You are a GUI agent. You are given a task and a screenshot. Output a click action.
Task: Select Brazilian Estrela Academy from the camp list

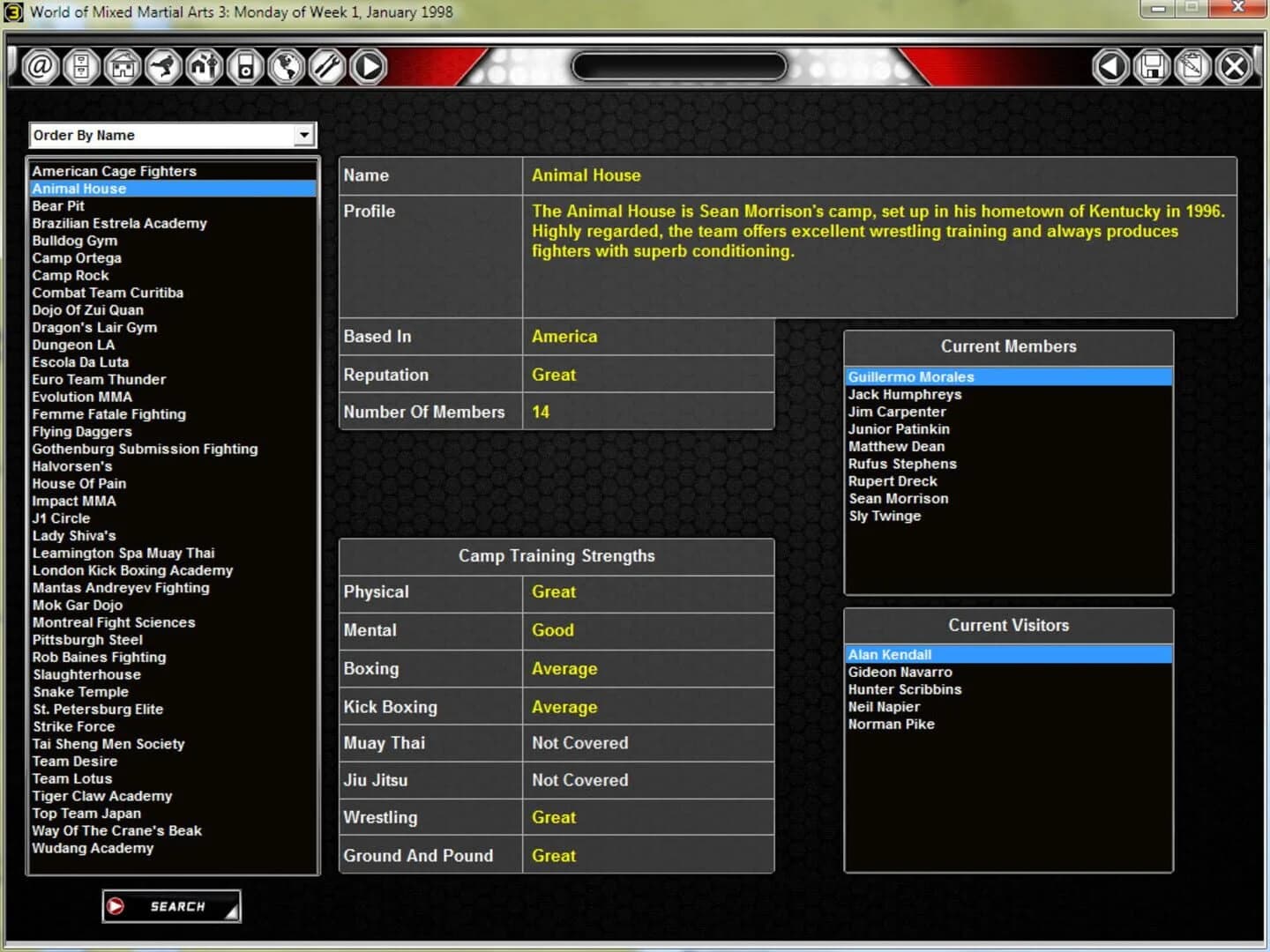[119, 223]
